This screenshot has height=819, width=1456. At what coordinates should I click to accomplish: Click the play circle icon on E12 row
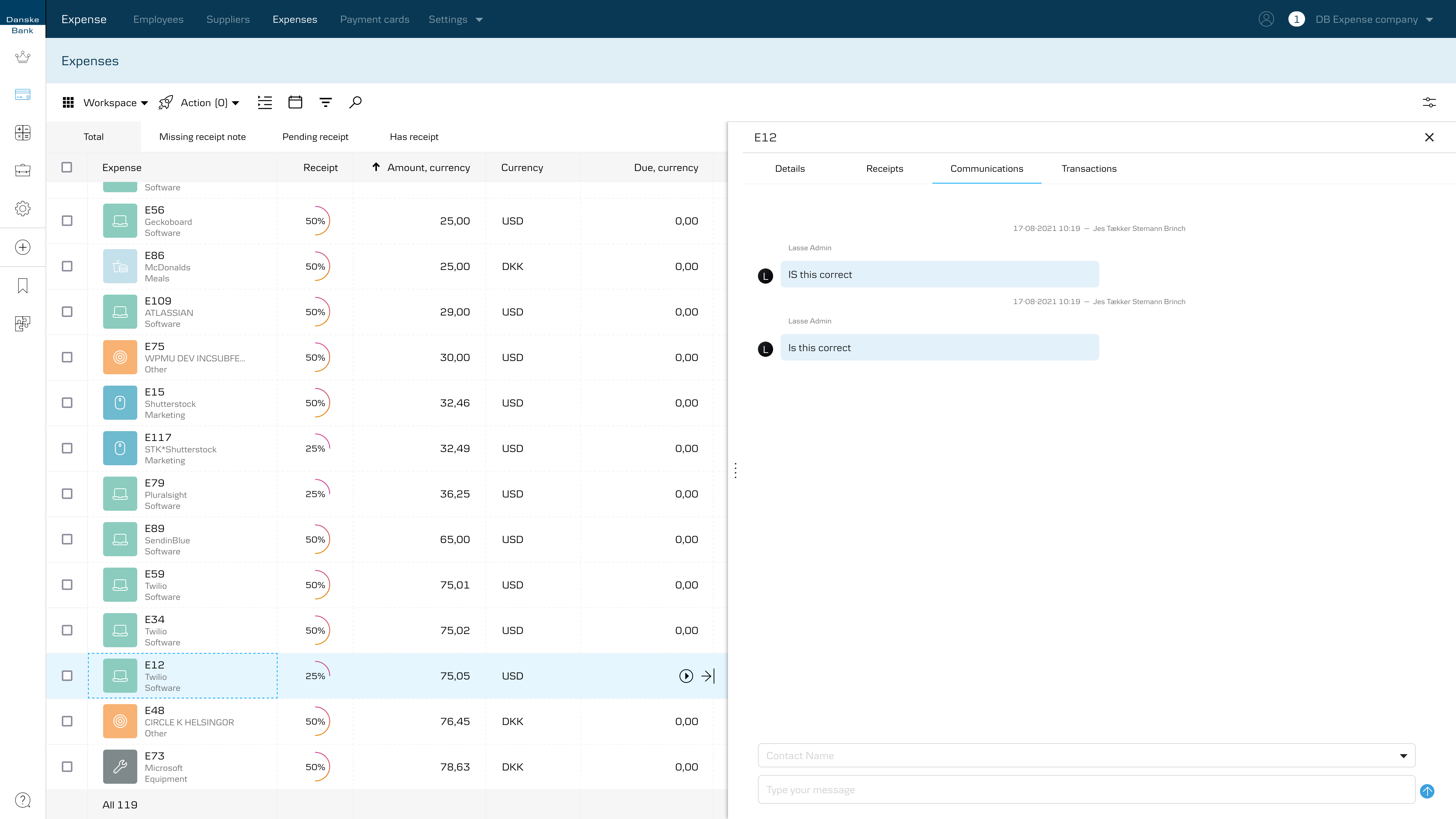coord(686,676)
